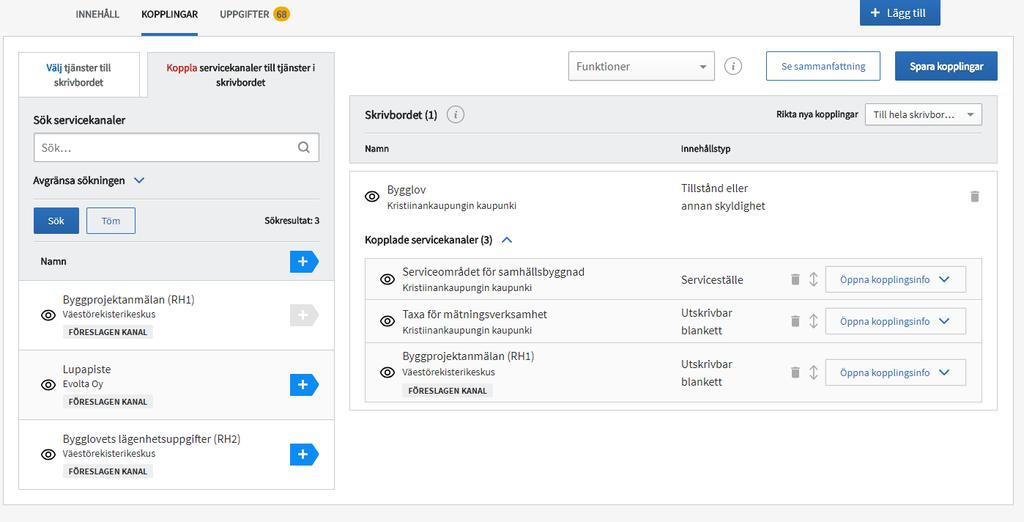Click reorder arrows for connected Byggprojektanmälan (RH1)
The height and width of the screenshot is (522, 1024).
[x=813, y=372]
